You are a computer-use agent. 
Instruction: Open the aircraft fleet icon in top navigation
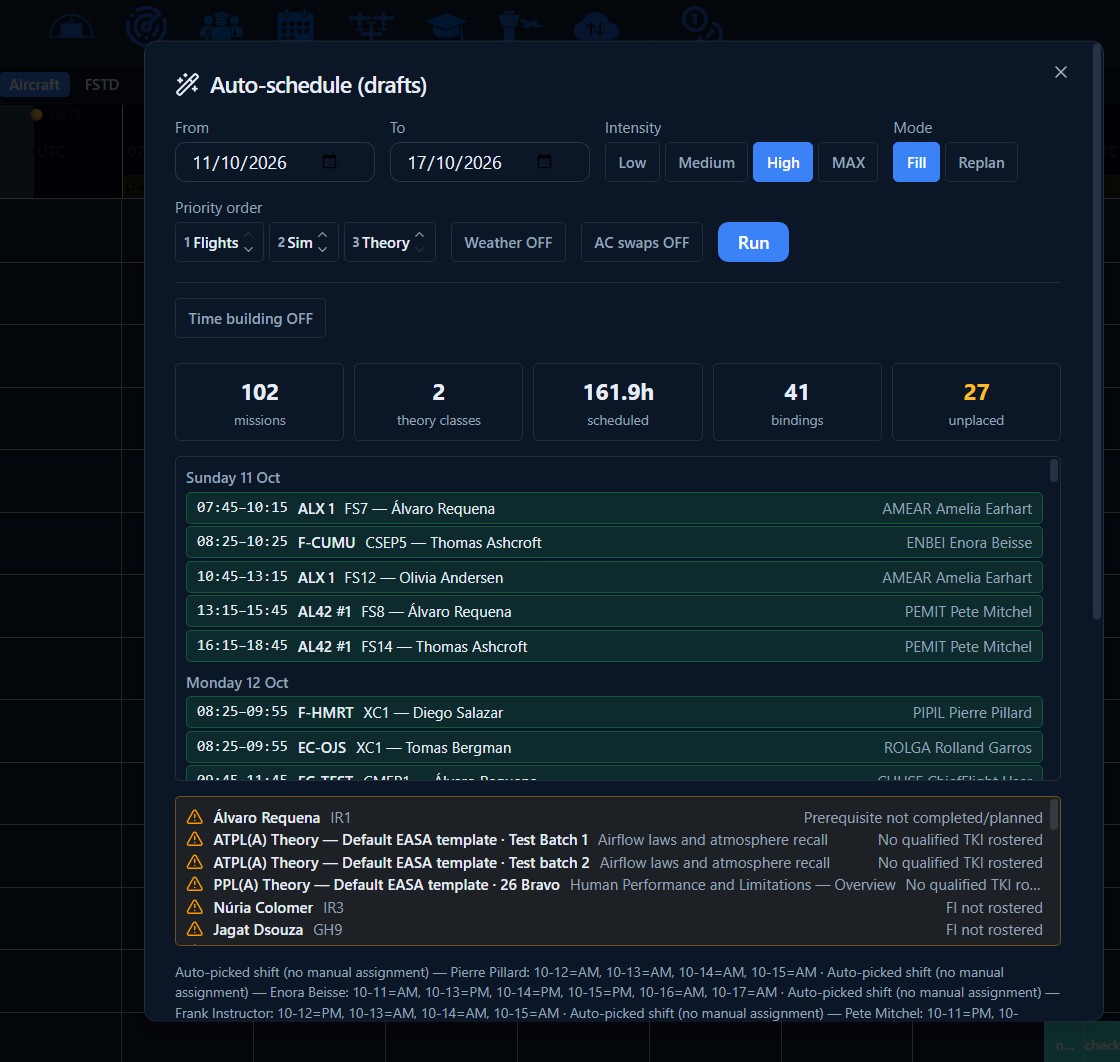[x=371, y=26]
